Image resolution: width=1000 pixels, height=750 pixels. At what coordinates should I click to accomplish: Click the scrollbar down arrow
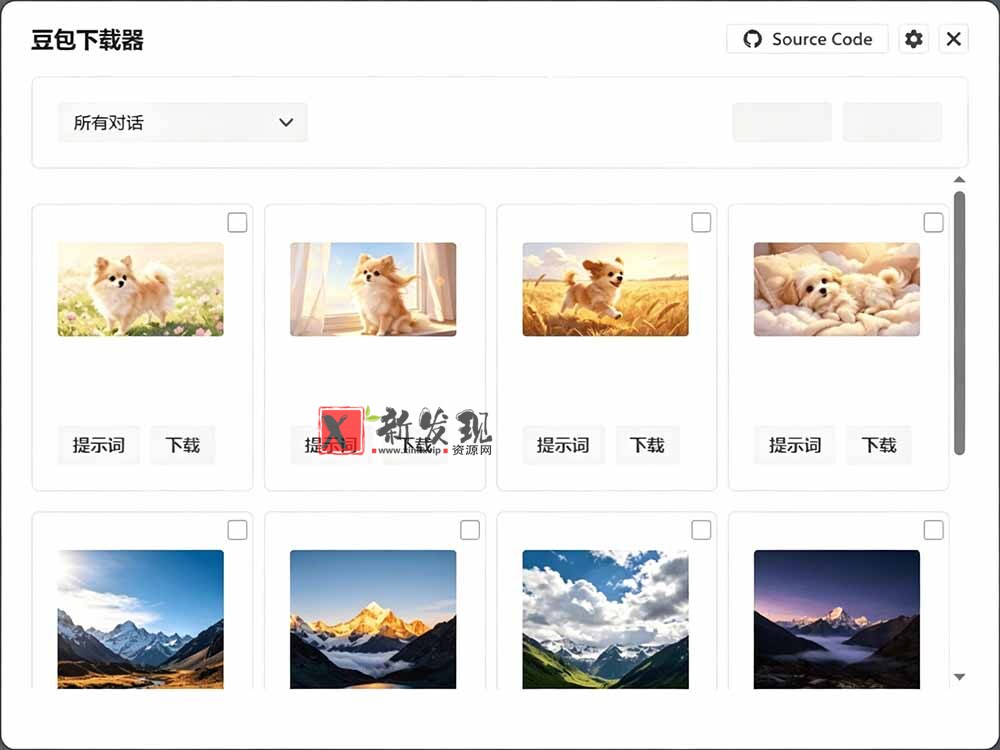pos(959,677)
